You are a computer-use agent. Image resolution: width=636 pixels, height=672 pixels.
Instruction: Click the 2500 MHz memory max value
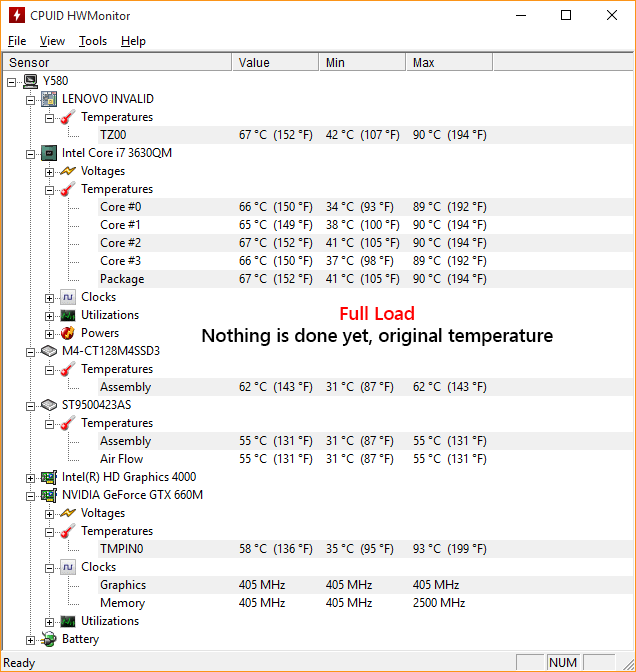click(439, 603)
